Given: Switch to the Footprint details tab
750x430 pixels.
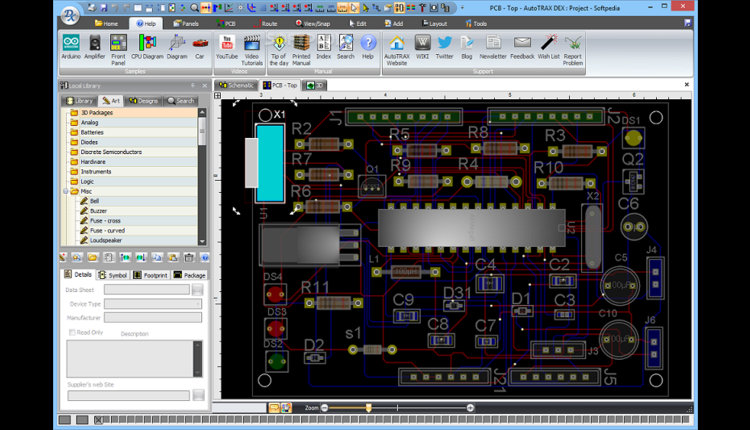Looking at the screenshot, I should click(151, 275).
